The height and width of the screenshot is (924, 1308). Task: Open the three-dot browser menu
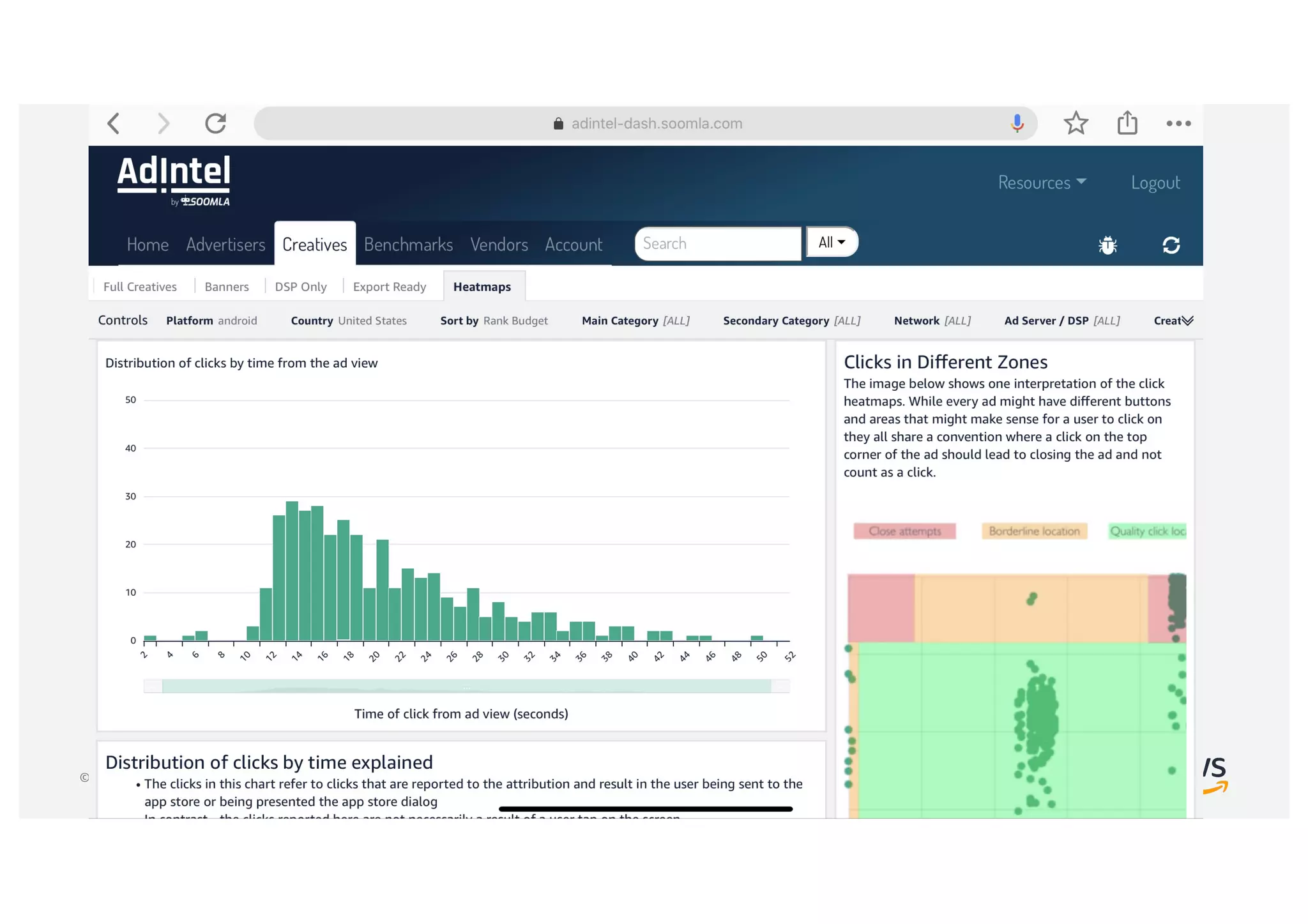(x=1178, y=123)
